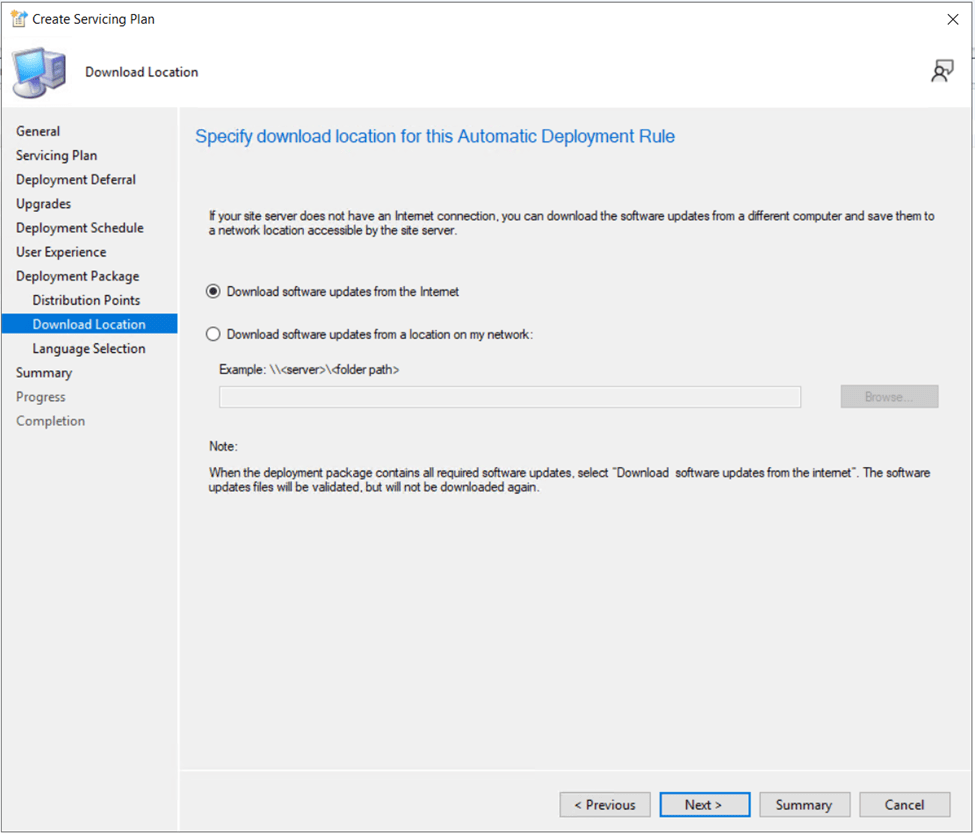975x835 pixels.
Task: Click the network folder path input field
Action: click(x=510, y=397)
